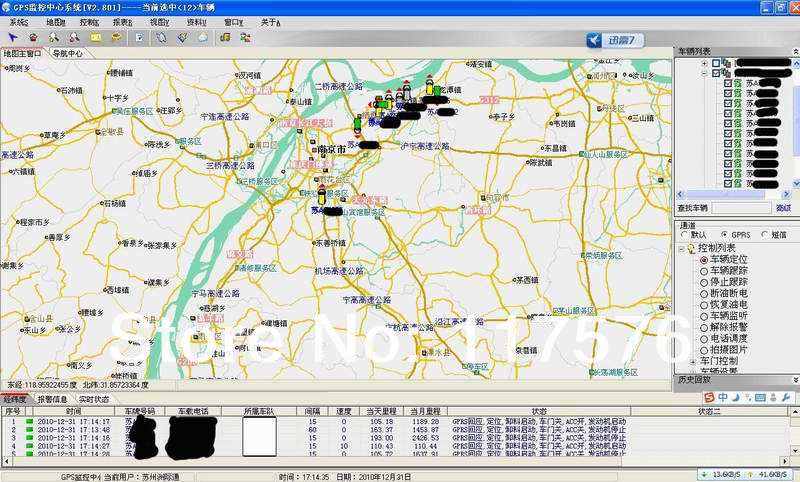
Task: Click the yellow building toolbar icon
Action: (225, 37)
